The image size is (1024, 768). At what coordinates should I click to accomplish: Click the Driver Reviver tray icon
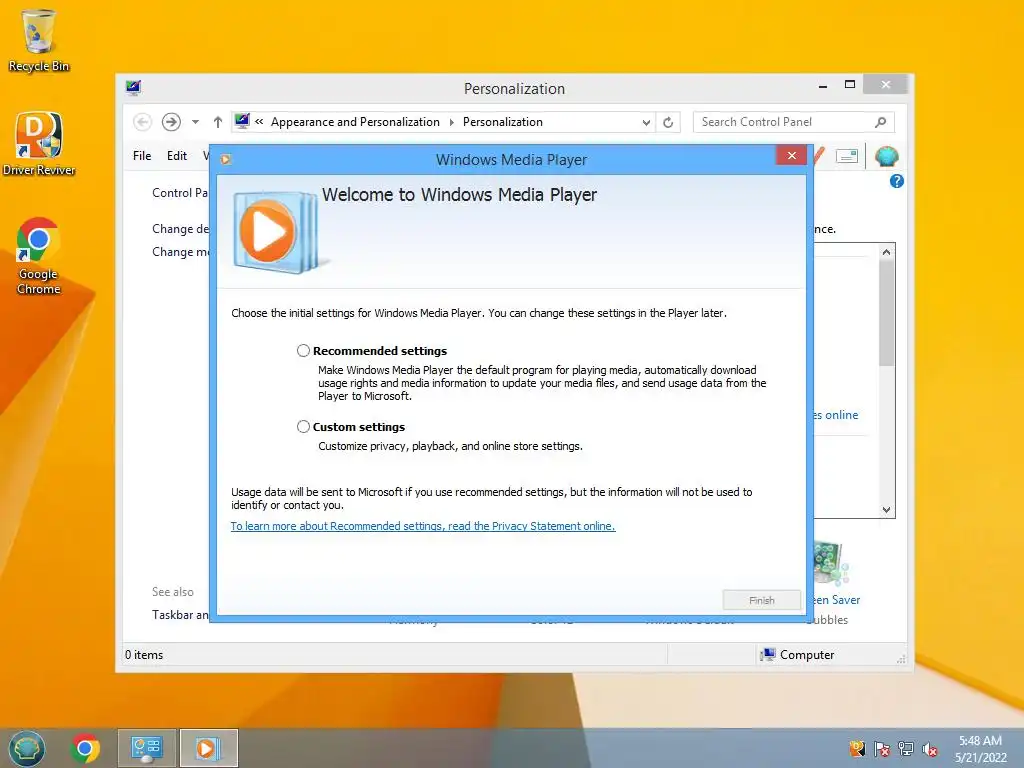click(857, 748)
